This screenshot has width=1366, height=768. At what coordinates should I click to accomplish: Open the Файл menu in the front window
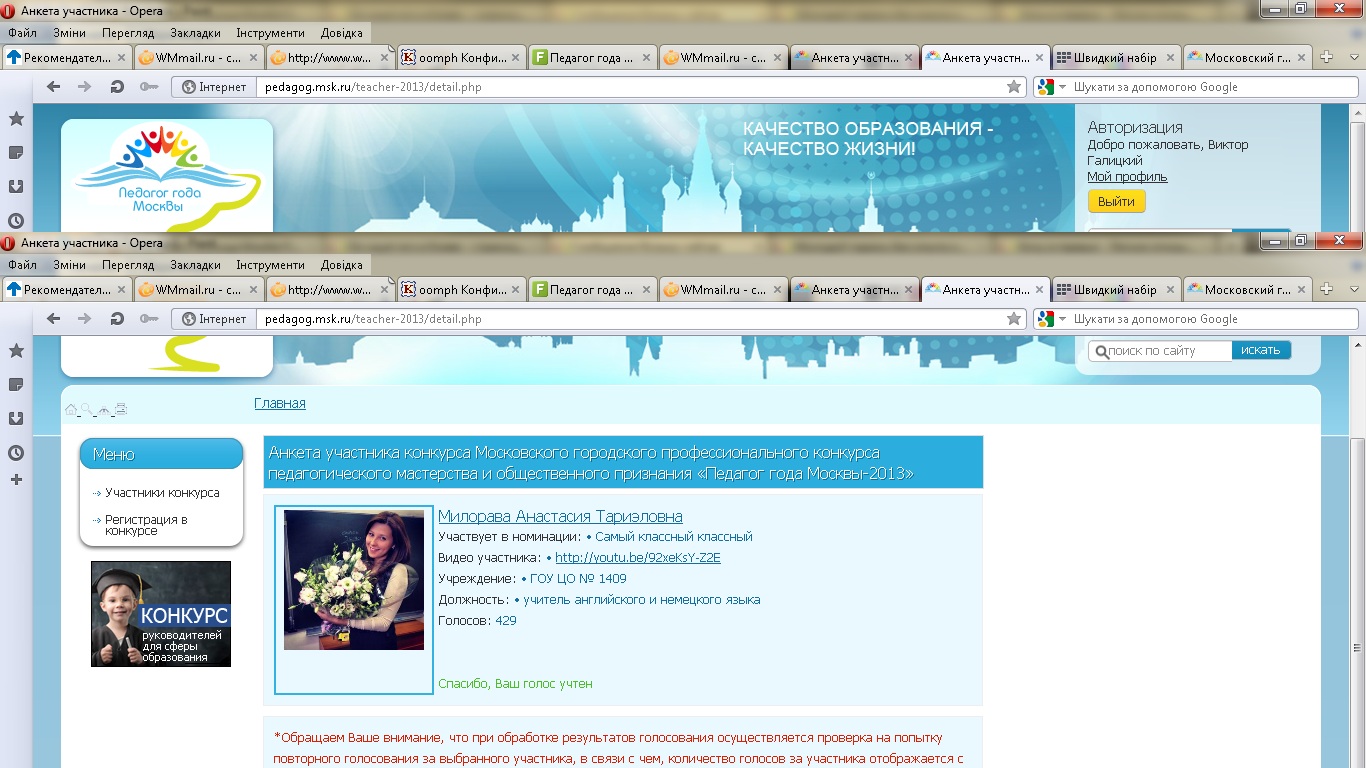[x=22, y=265]
